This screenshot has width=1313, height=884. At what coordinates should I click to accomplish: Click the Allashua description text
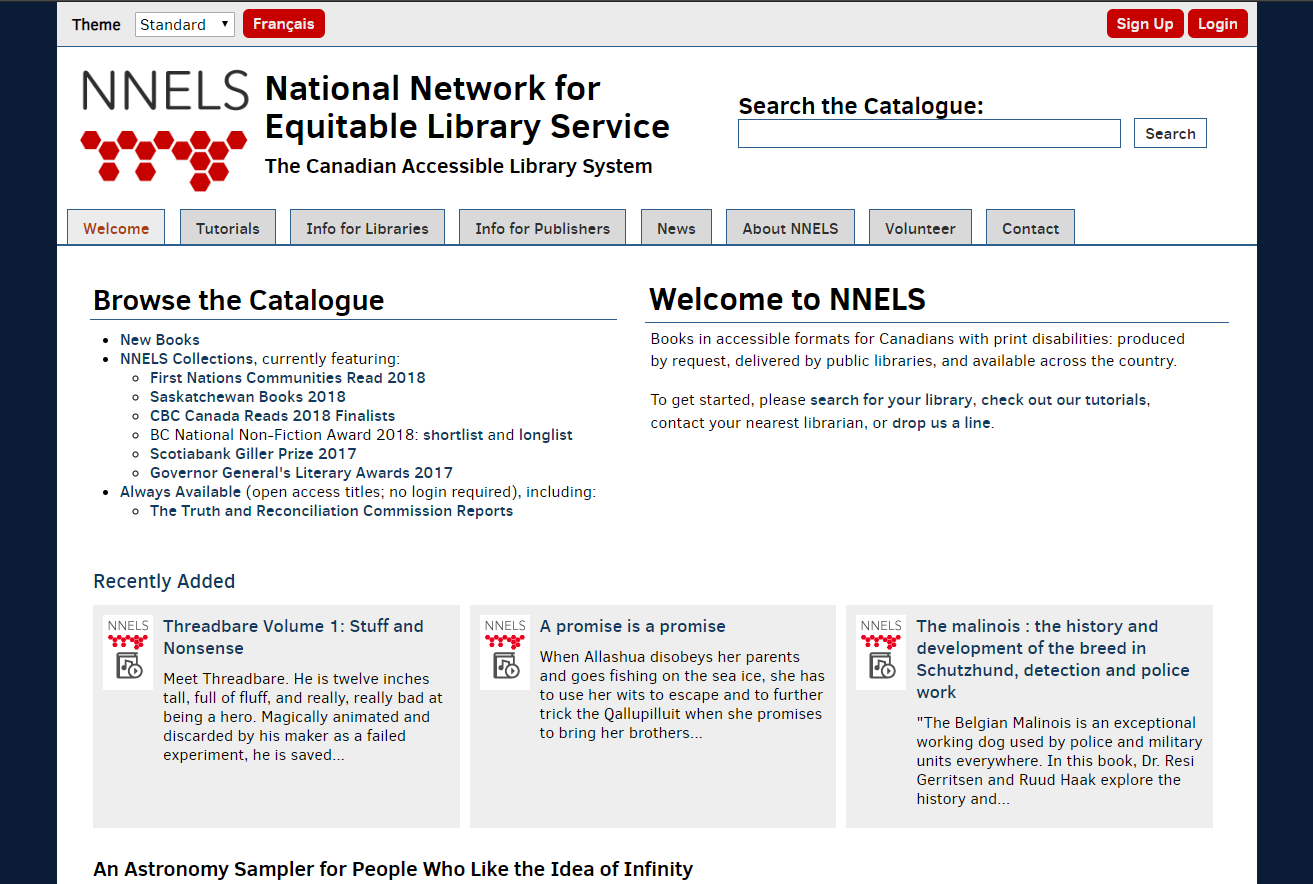coord(682,695)
